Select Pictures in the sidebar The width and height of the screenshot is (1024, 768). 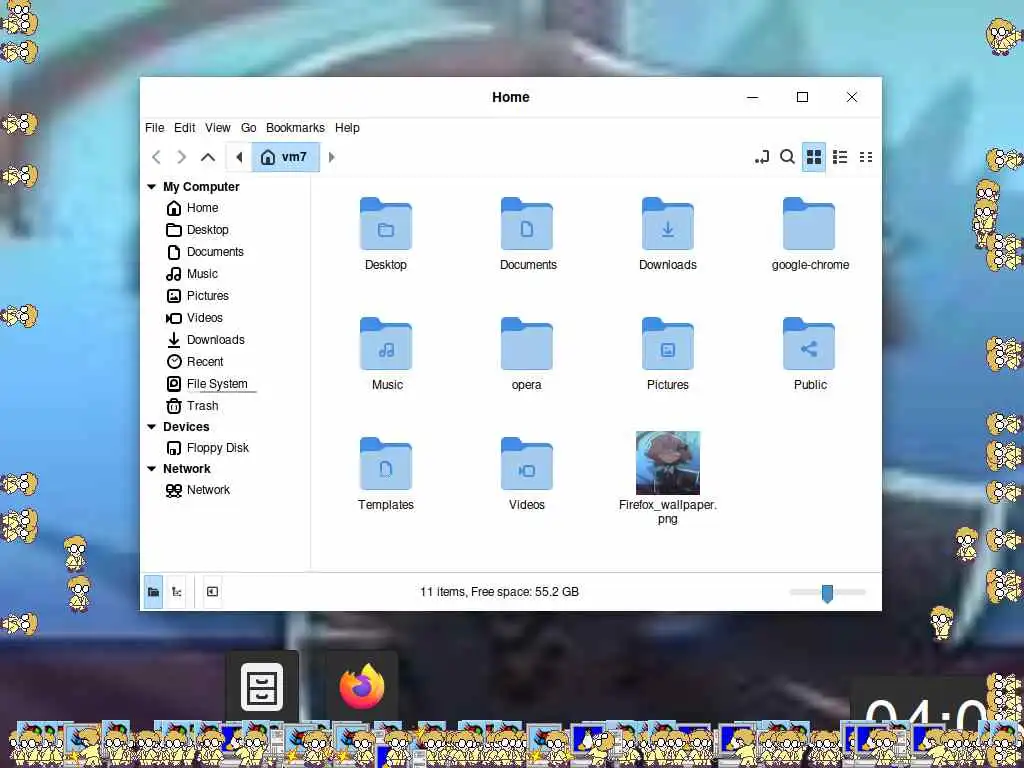(208, 296)
